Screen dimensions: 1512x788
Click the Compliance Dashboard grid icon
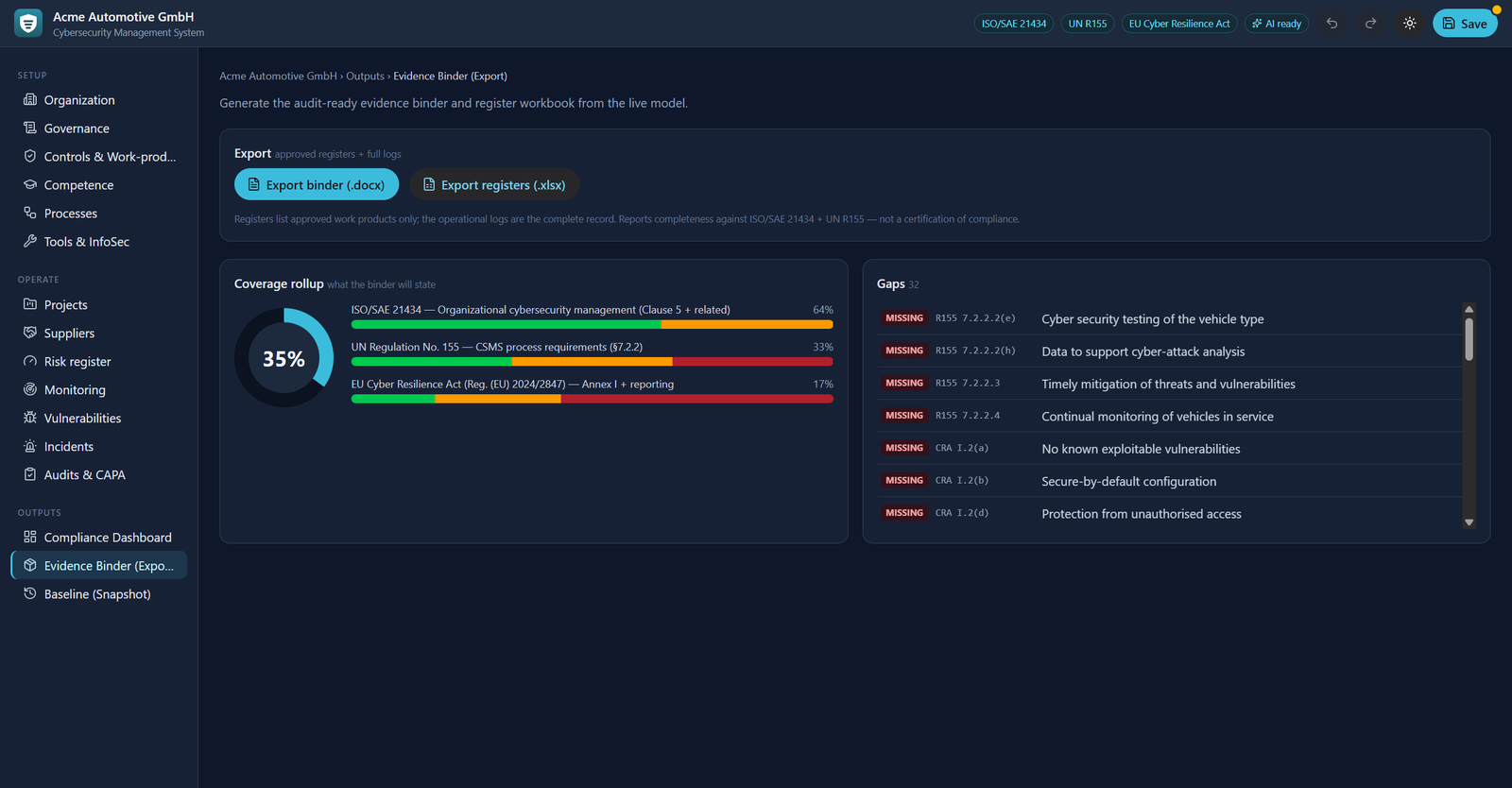[30, 537]
